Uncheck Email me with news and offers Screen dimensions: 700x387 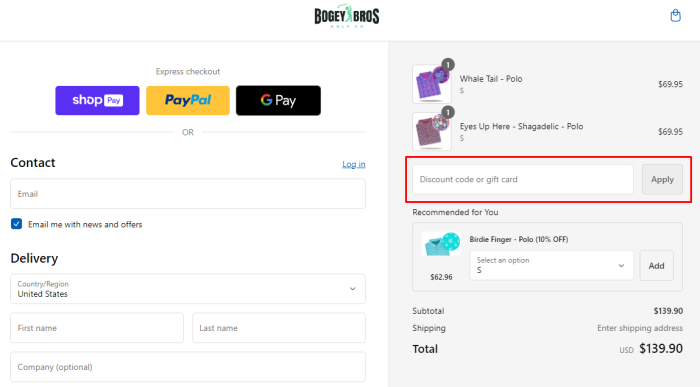pos(17,224)
